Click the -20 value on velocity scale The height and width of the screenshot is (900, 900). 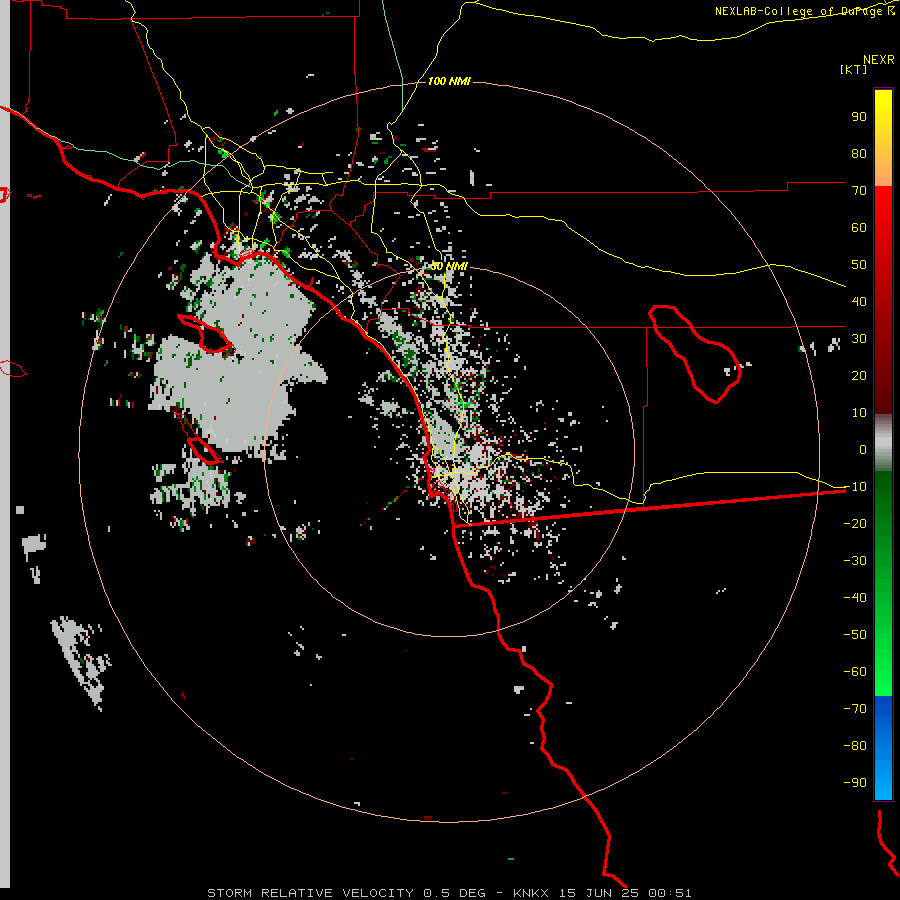[855, 523]
